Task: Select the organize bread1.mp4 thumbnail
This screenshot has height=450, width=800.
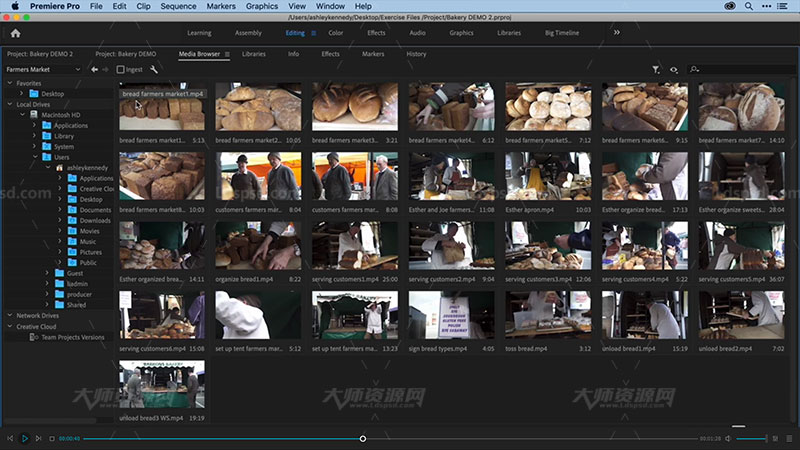Action: click(x=258, y=245)
